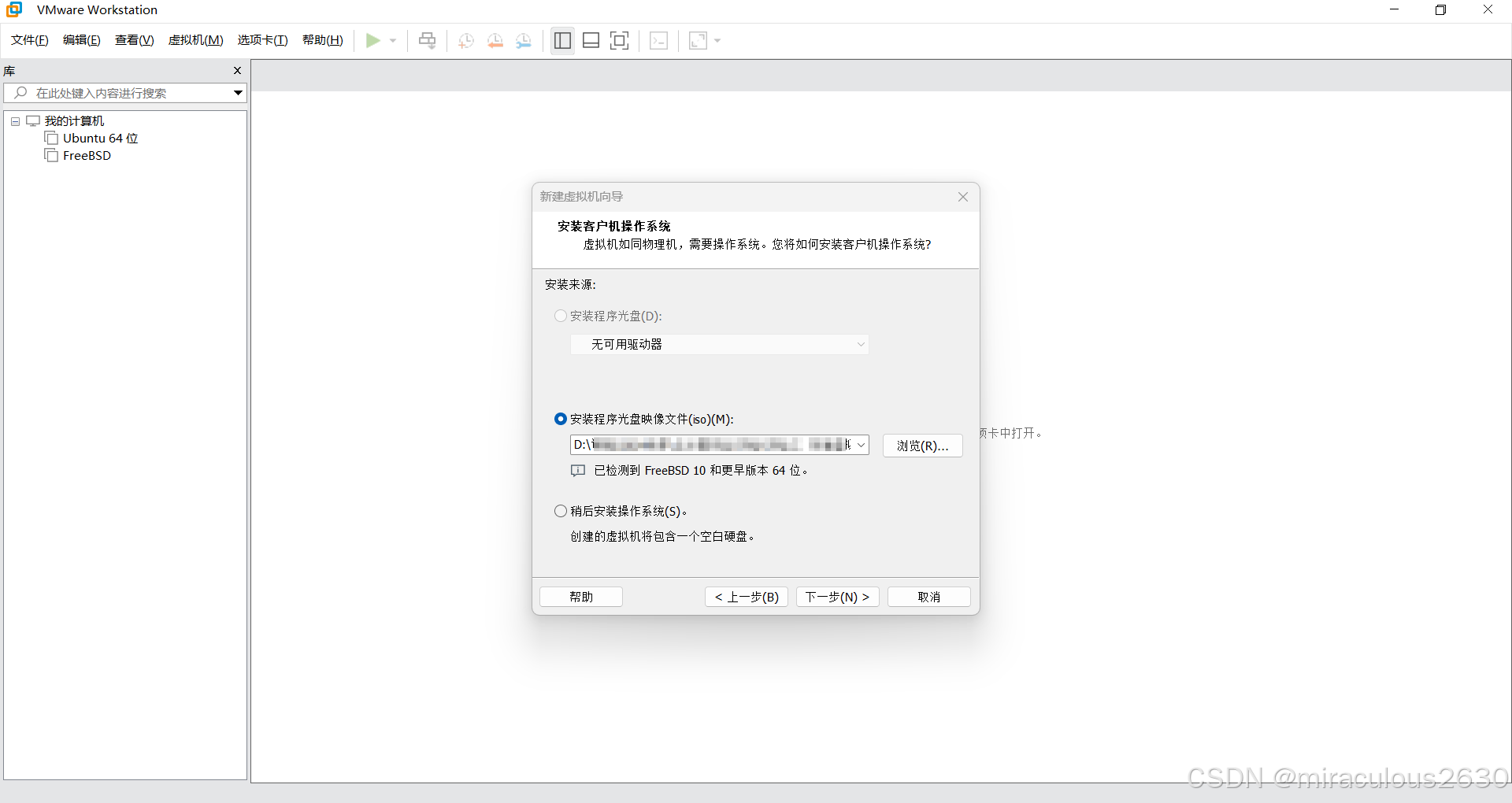Click the 下一步(N) > button
Viewport: 1512px width, 803px height.
tap(838, 597)
